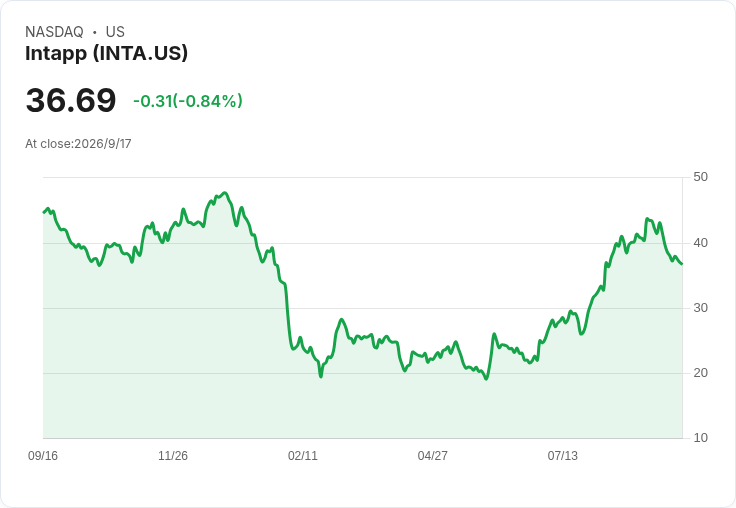
Task: Click the 36.69 current price
Action: pyautogui.click(x=71, y=100)
